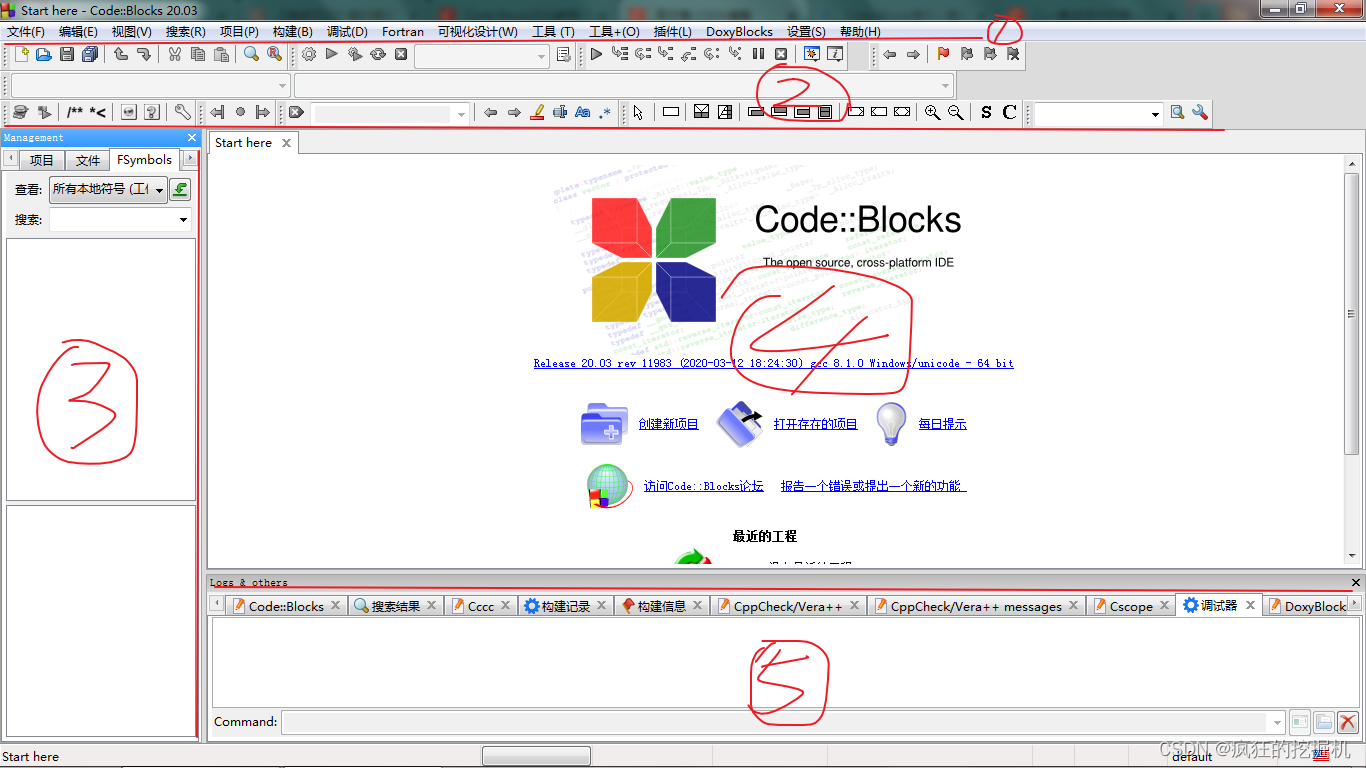The width and height of the screenshot is (1366, 768).
Task: Click the Abort build icon
Action: point(401,54)
